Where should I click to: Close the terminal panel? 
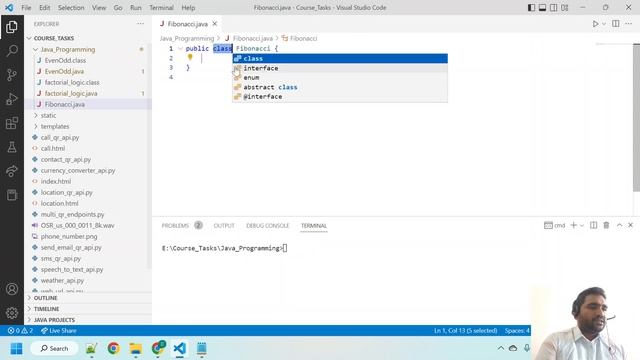click(630, 225)
